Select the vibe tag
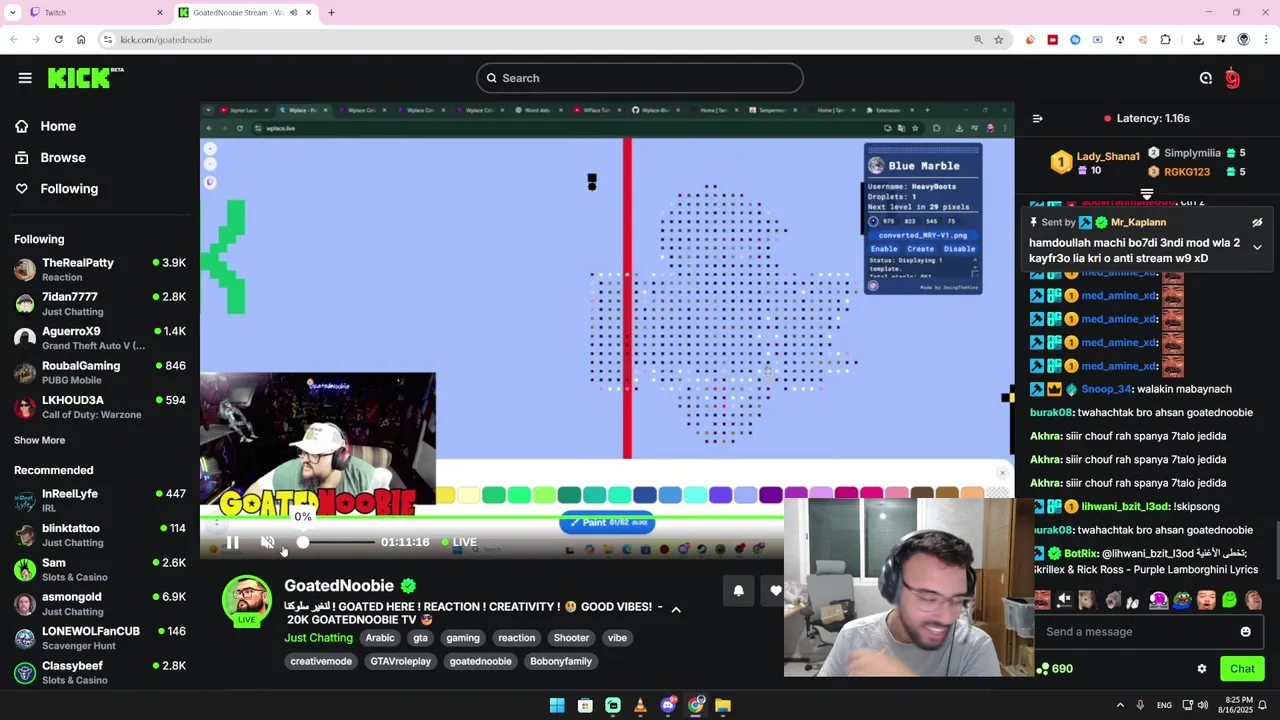Screen dimensions: 1280x720 tap(617, 638)
